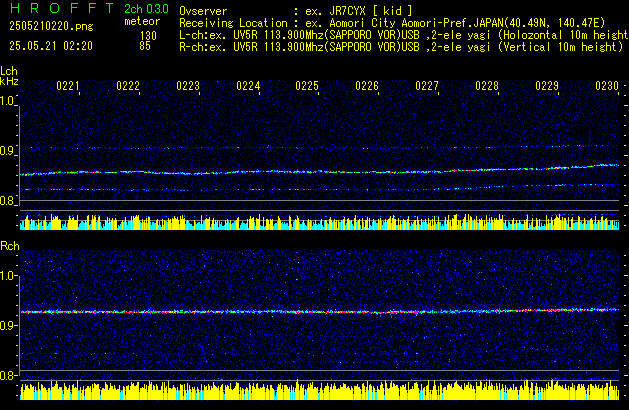The height and width of the screenshot is (410, 629).
Task: Click the 0221 time marker
Action: (x=68, y=86)
